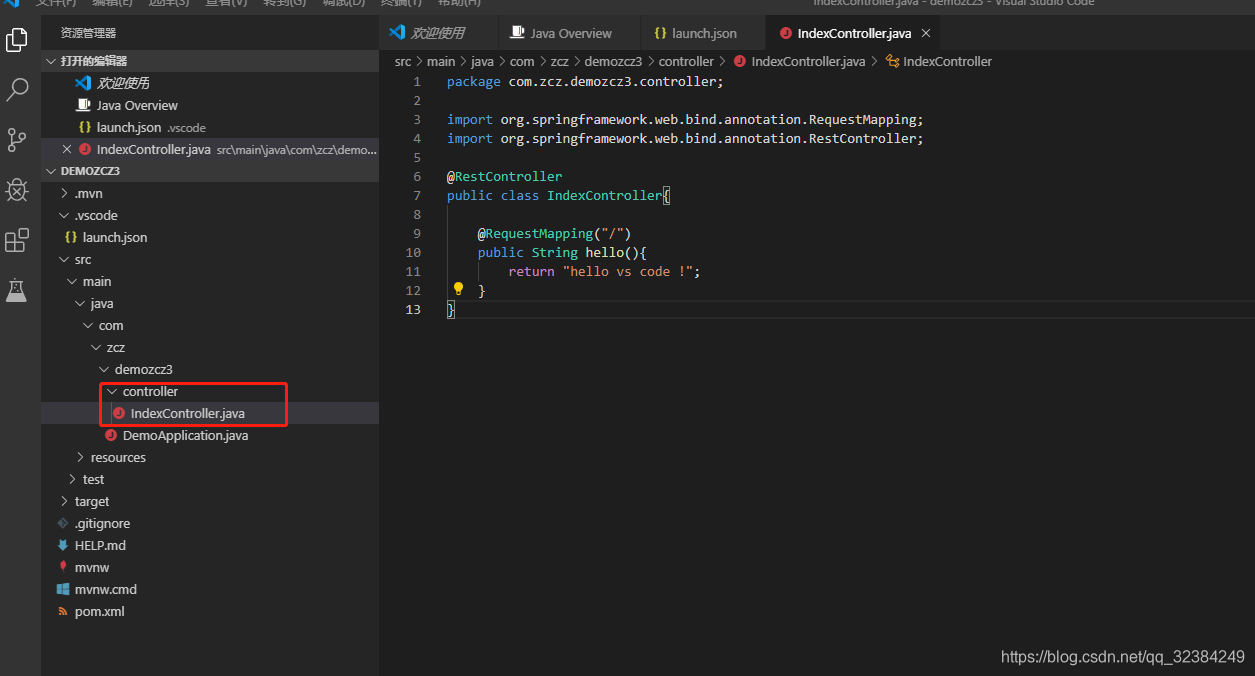Collapse the .vscode folder

tap(210, 215)
